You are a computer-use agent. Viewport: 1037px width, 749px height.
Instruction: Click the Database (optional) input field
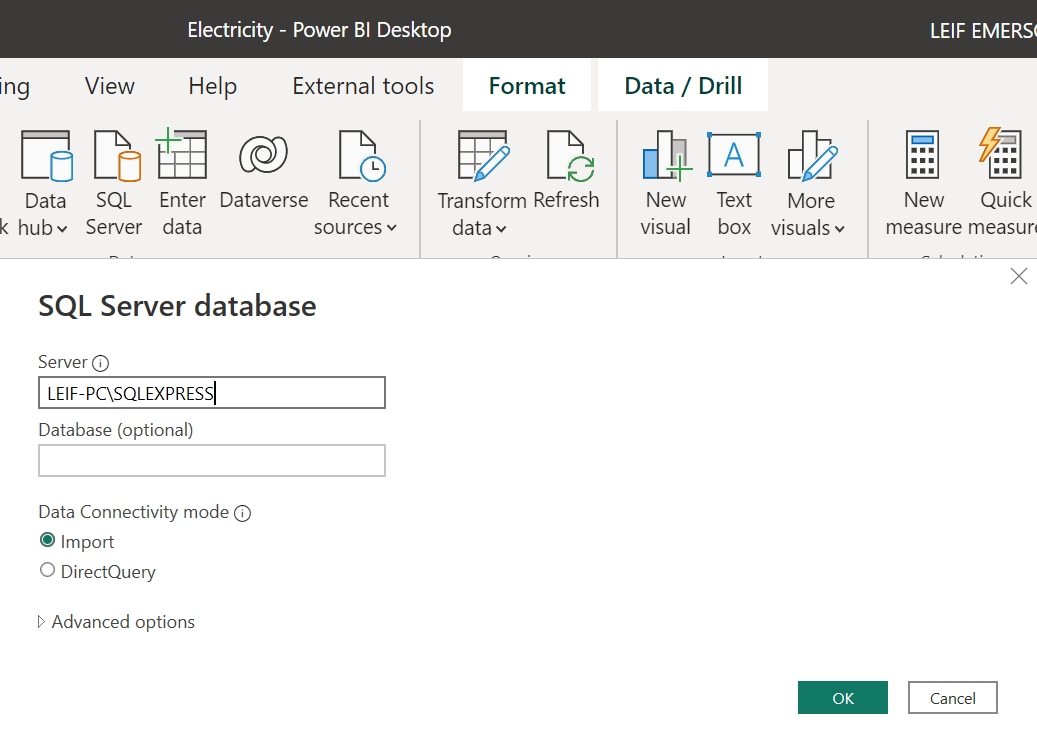pyautogui.click(x=212, y=461)
